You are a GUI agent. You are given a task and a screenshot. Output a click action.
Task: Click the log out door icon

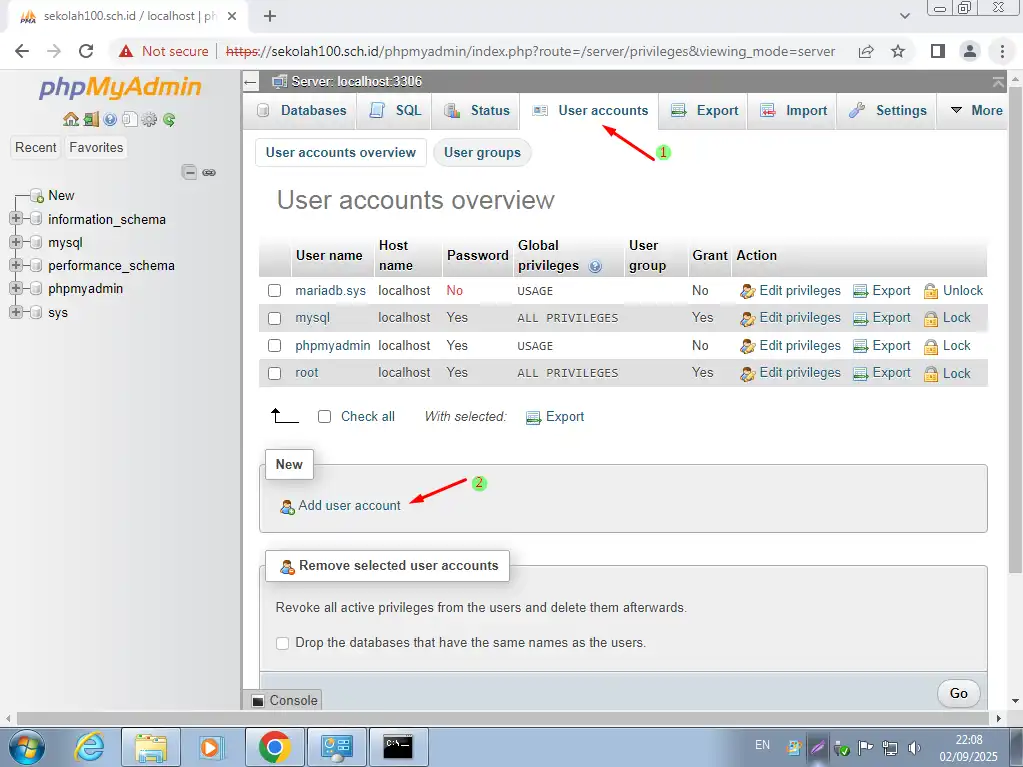91,119
